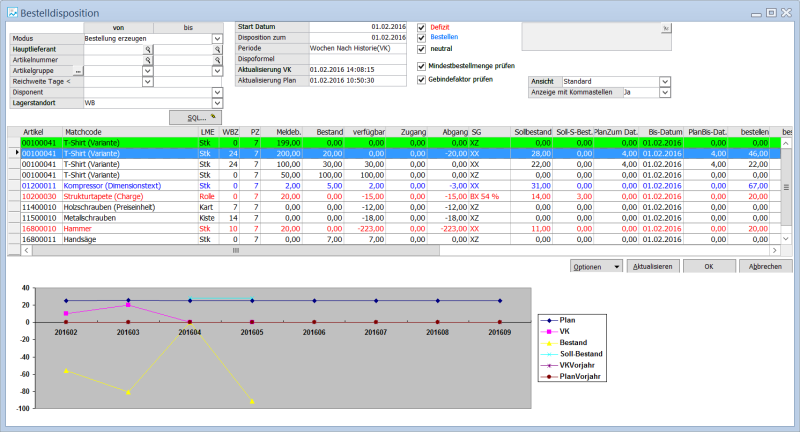Image resolution: width=800 pixels, height=432 pixels.
Task: Open the Ansicht dropdown list
Action: 667,81
